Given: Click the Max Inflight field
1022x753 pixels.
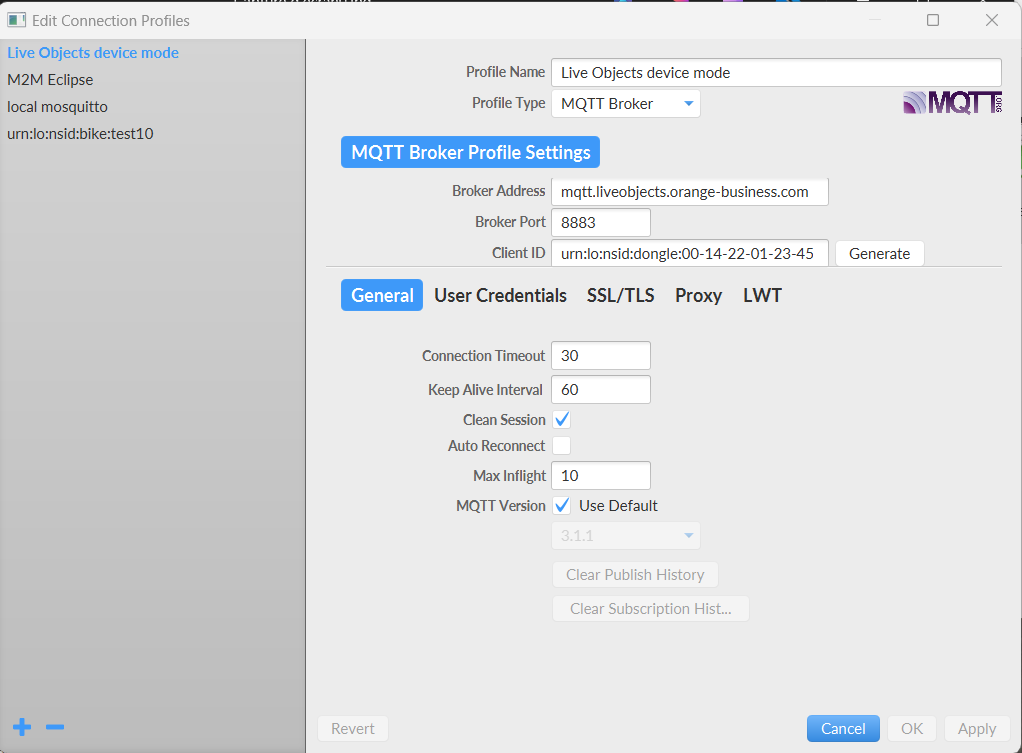Looking at the screenshot, I should pyautogui.click(x=601, y=475).
